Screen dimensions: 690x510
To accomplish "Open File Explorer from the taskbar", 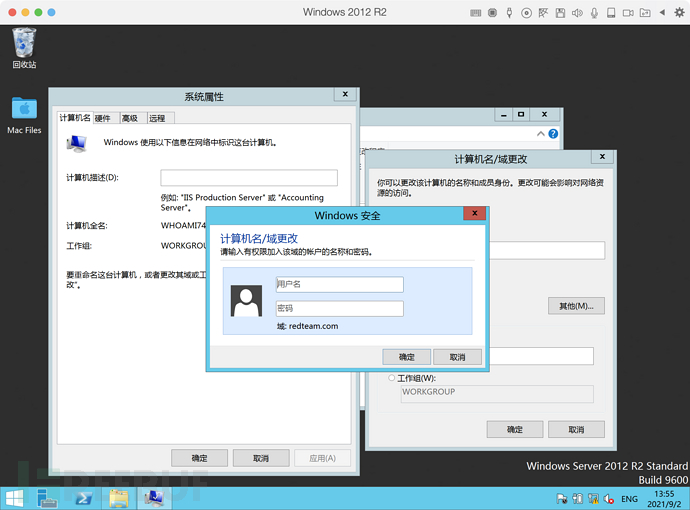I will tap(119, 498).
